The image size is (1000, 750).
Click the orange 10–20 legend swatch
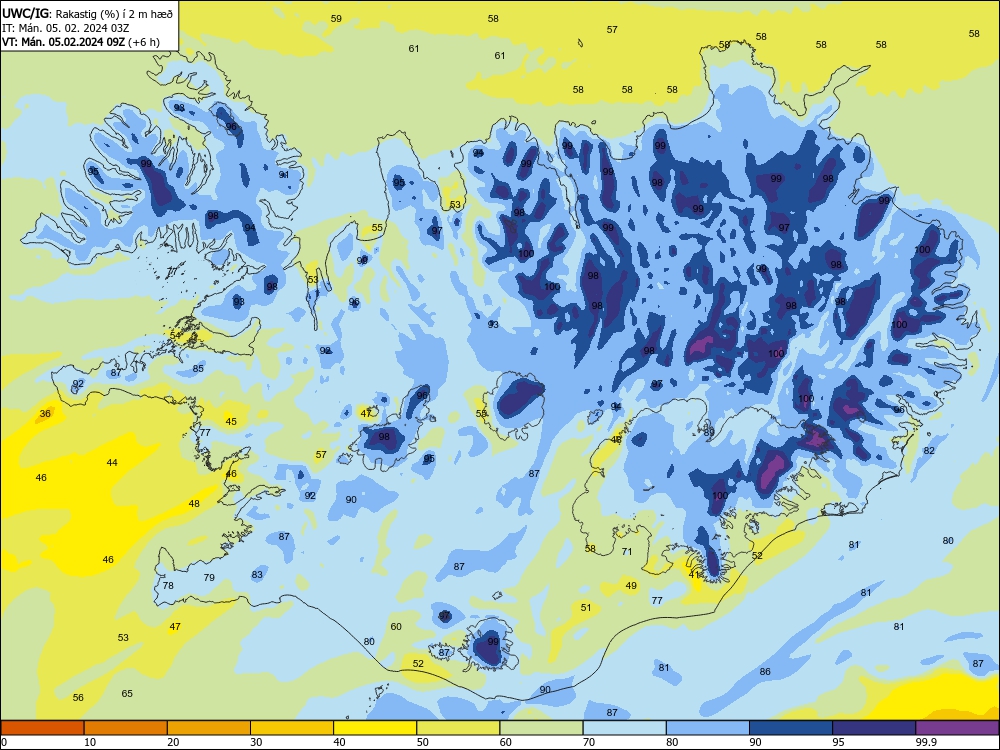tap(126, 727)
